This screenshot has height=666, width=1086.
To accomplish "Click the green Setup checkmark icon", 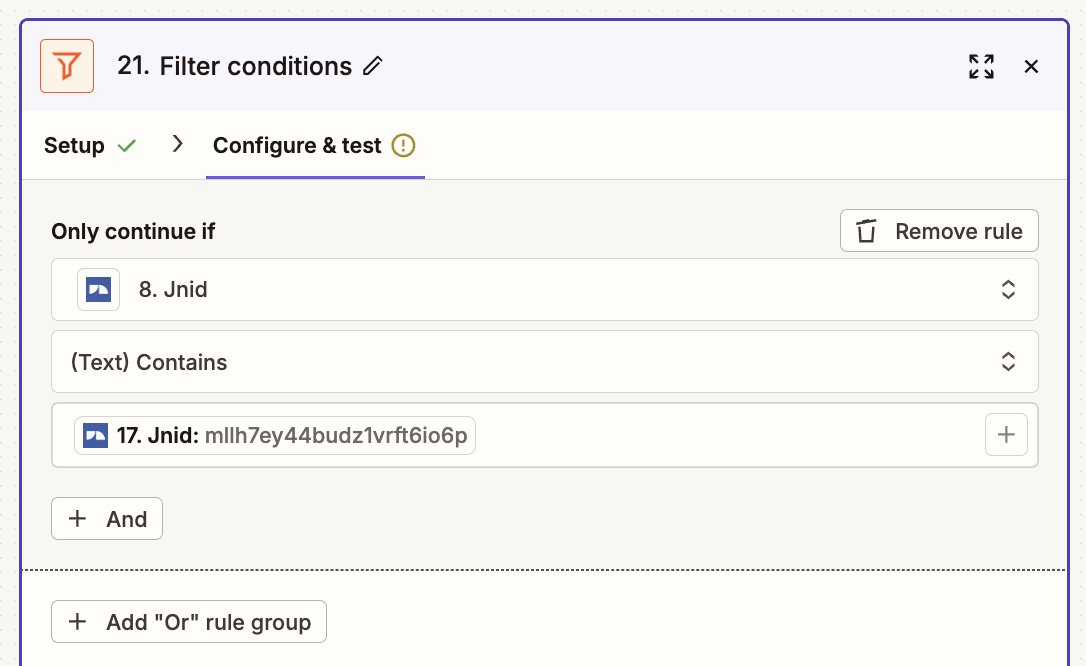I will [x=126, y=146].
